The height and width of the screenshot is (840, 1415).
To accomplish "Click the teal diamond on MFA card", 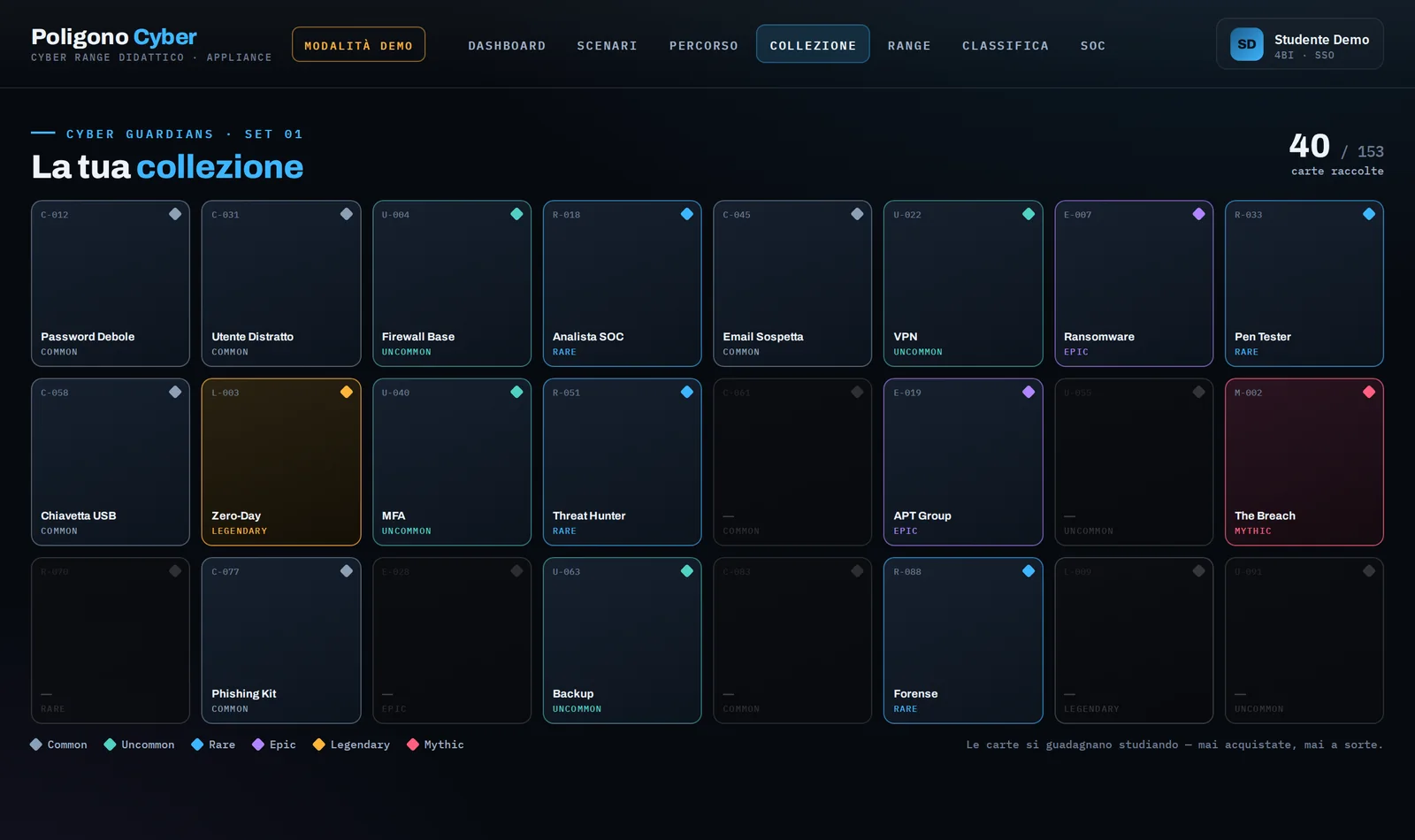I will pos(516,392).
